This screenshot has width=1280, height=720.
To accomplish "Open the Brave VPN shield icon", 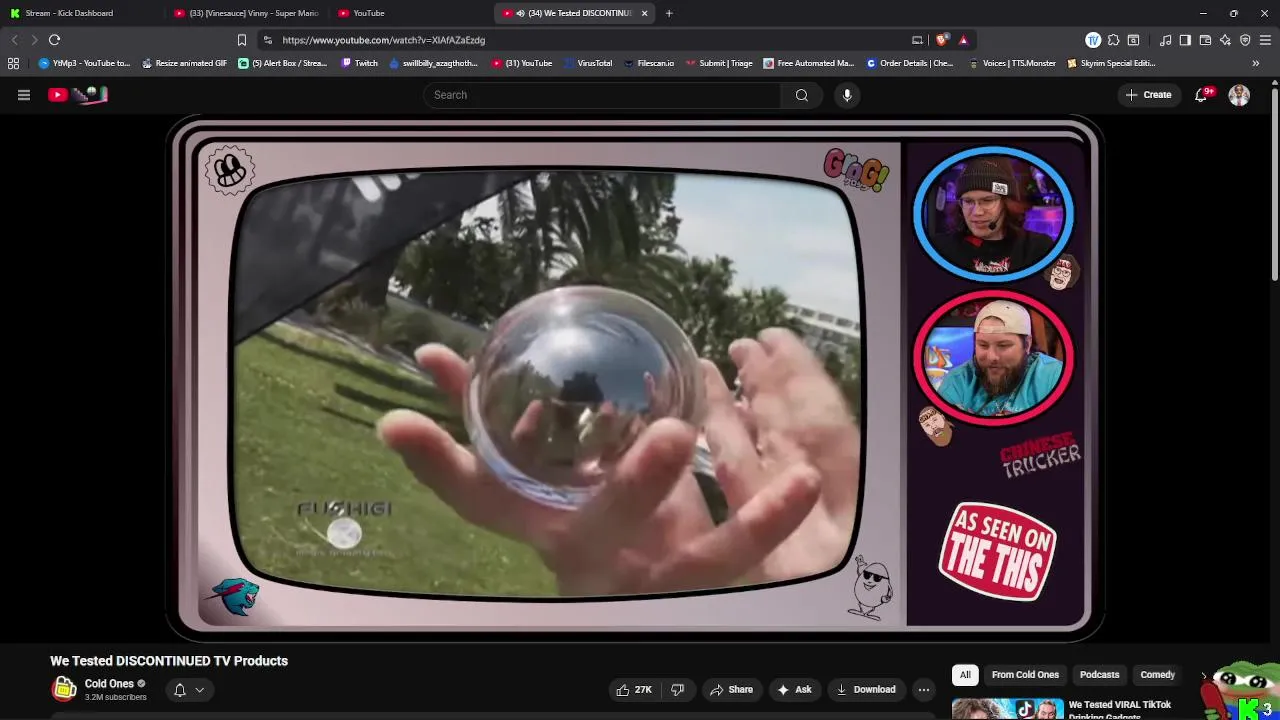I will [1245, 40].
